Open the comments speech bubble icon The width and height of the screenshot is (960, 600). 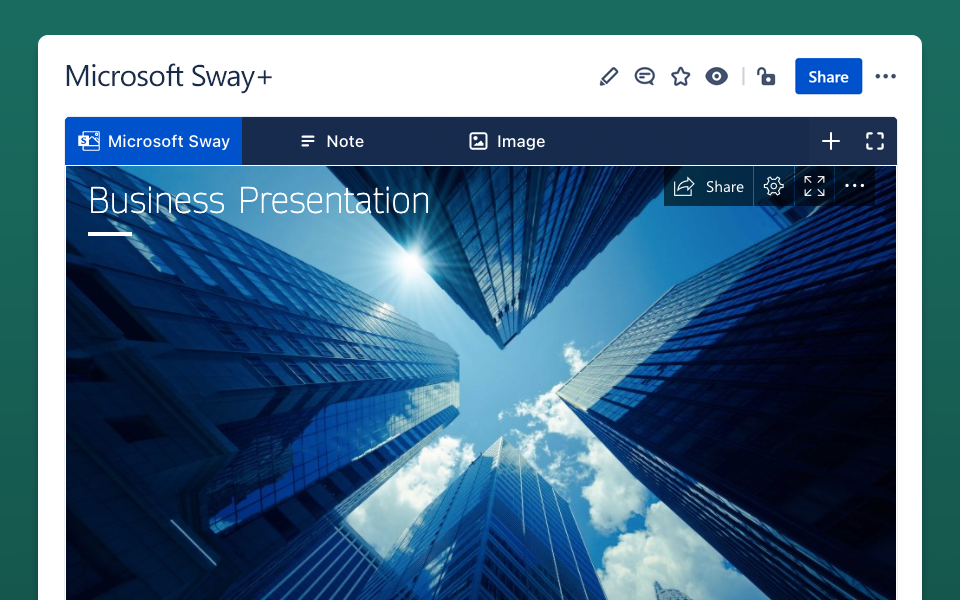point(644,77)
